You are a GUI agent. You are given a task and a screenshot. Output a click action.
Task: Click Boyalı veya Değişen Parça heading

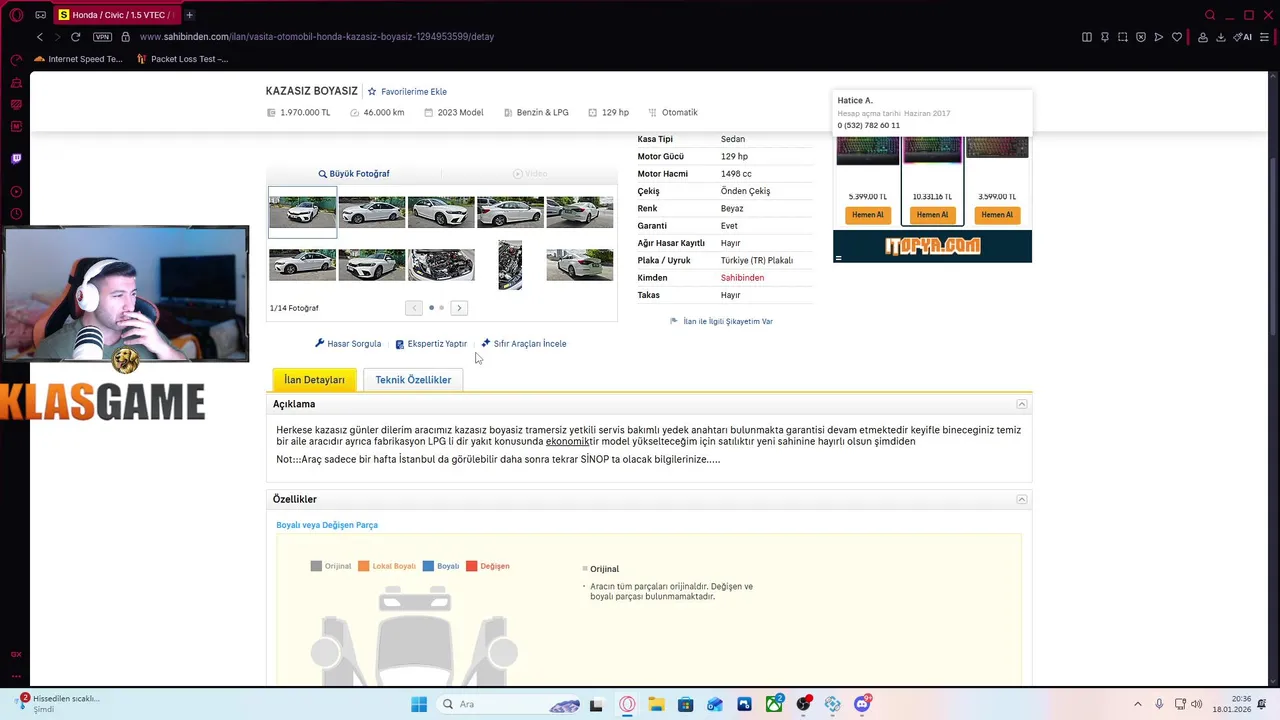(x=327, y=525)
